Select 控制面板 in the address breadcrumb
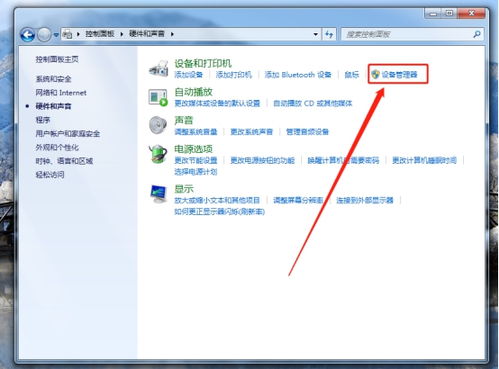The height and width of the screenshot is (369, 499). coord(100,34)
